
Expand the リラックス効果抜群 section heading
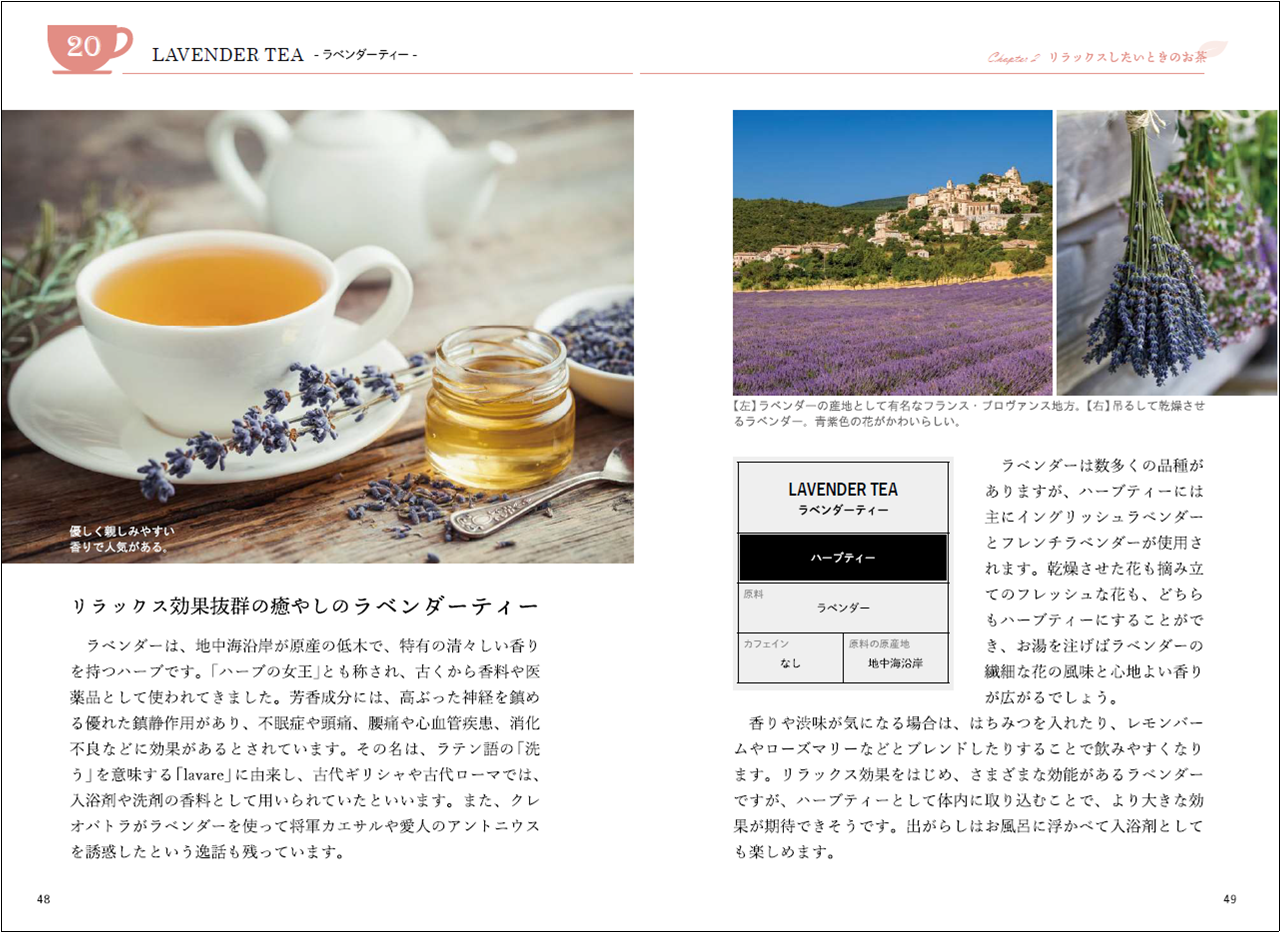coord(305,604)
